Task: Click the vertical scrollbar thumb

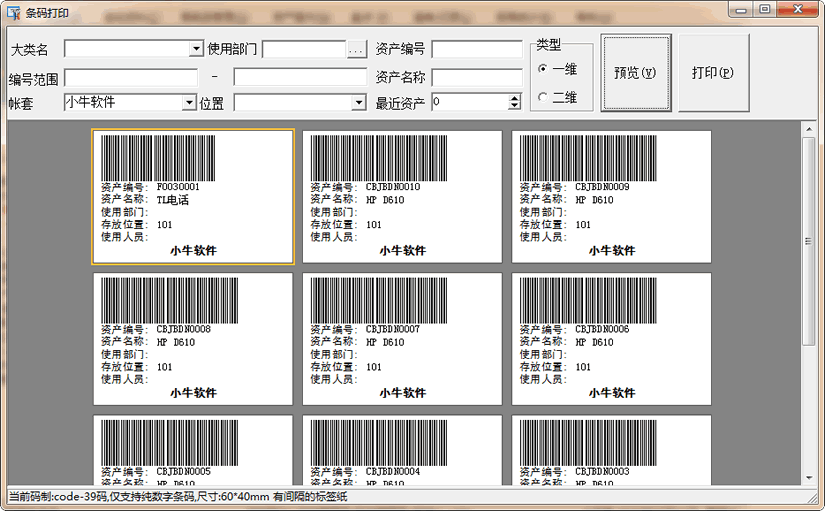Action: coord(809,242)
